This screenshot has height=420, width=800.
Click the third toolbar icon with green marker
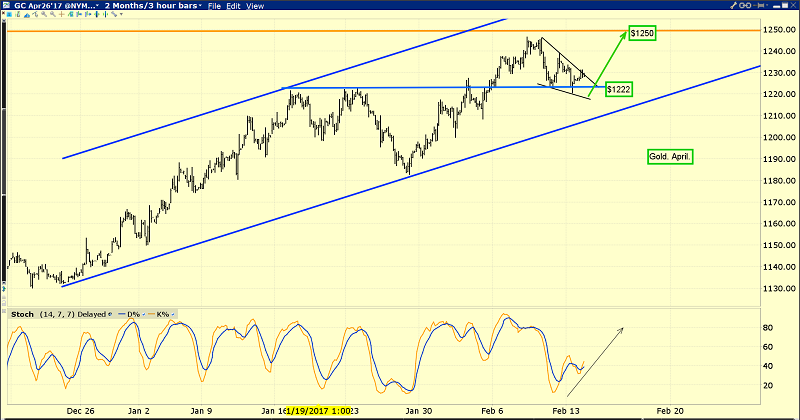(18, 14)
